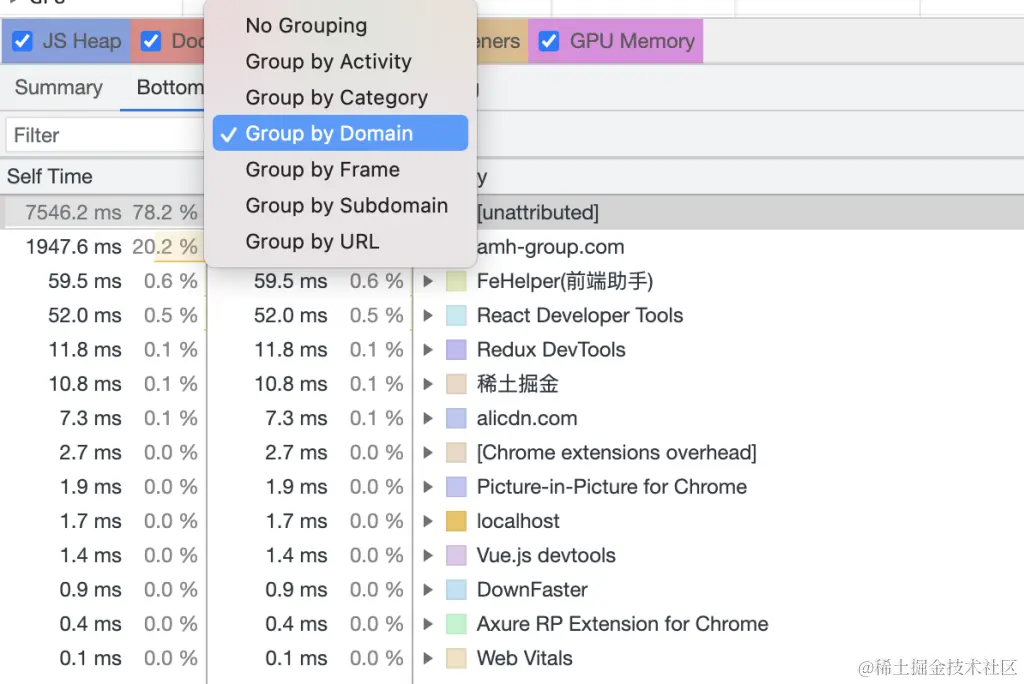Click the Axure RP Extension green swatch
Viewport: 1024px width, 684px height.
coord(456,625)
